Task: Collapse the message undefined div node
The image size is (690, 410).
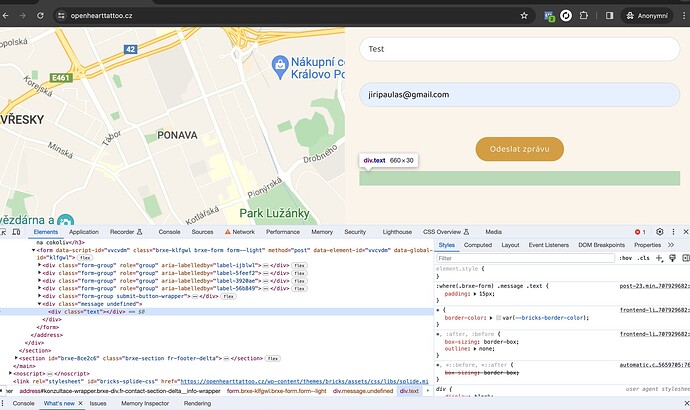Action: coord(40,304)
